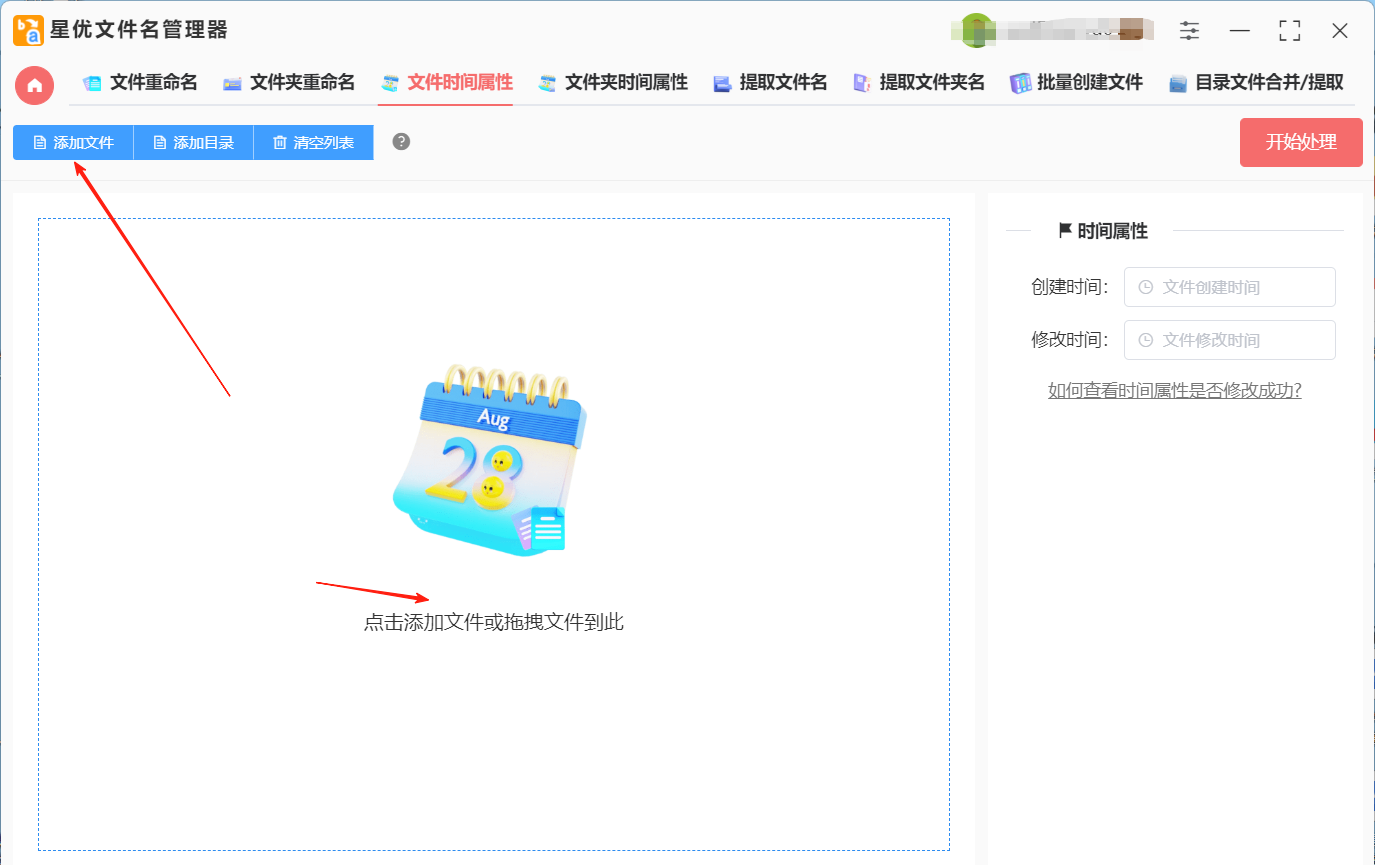Click the 添加文件 button
The height and width of the screenshot is (865, 1375).
tap(73, 143)
